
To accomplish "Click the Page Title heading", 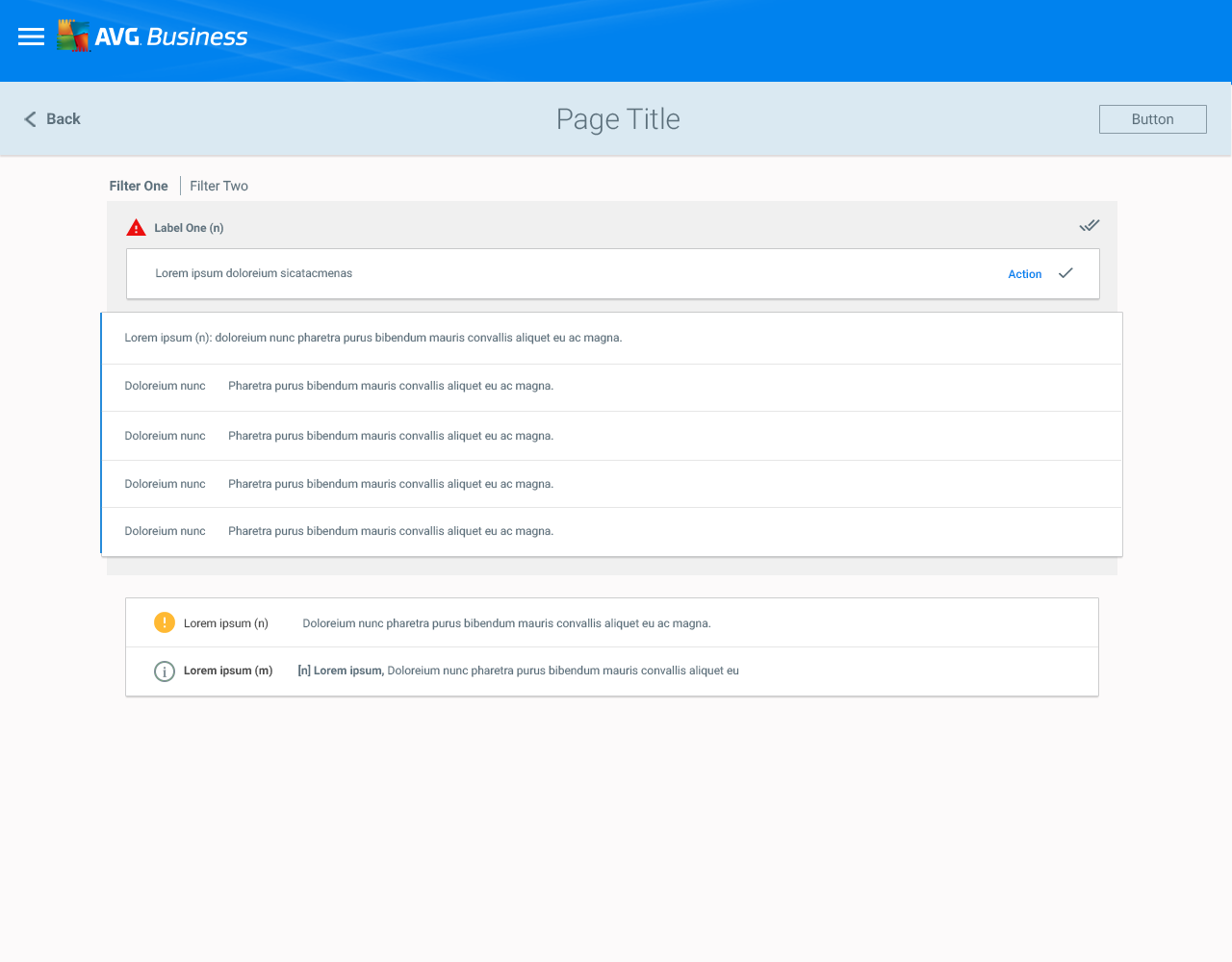I will 618,119.
